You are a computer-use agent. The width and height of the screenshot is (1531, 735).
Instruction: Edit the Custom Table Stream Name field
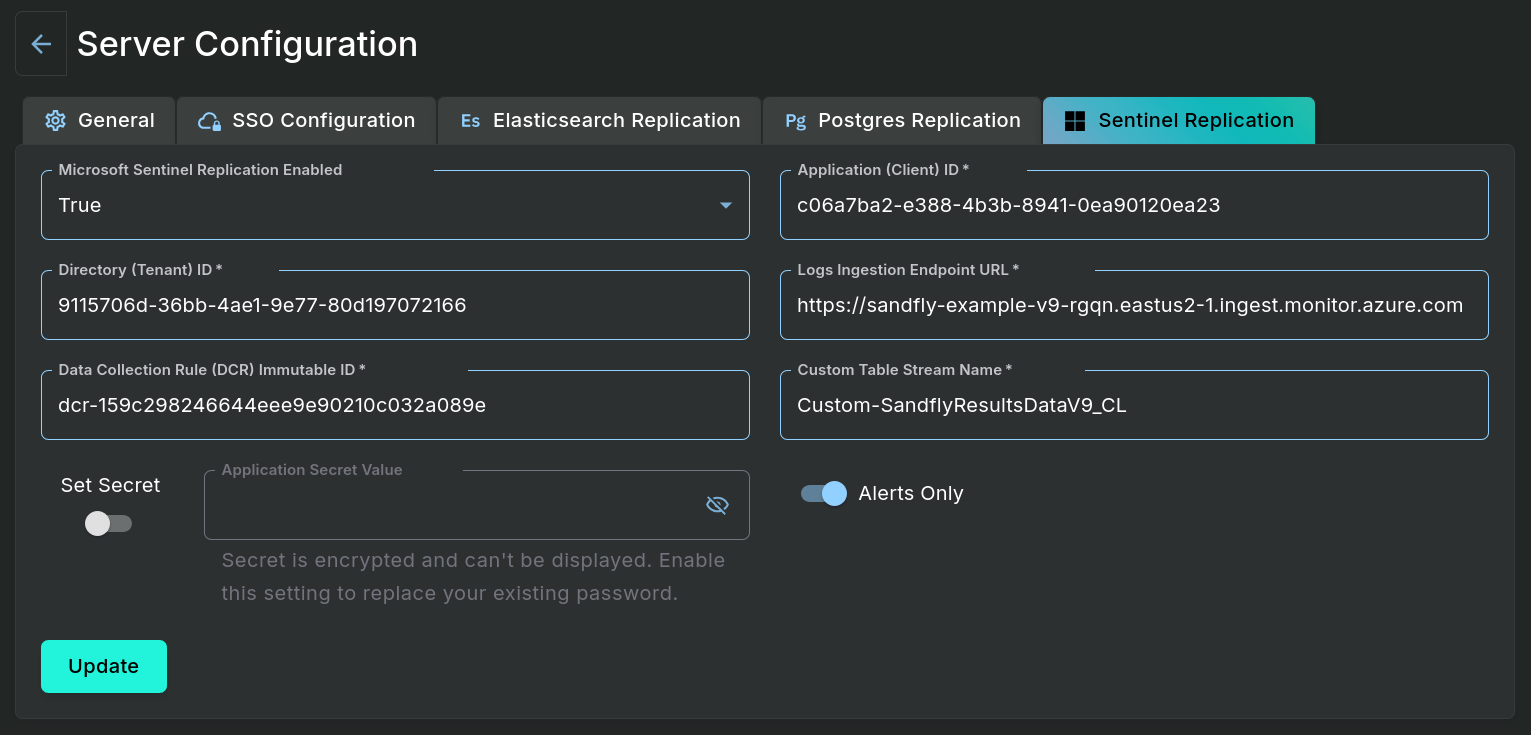1134,405
